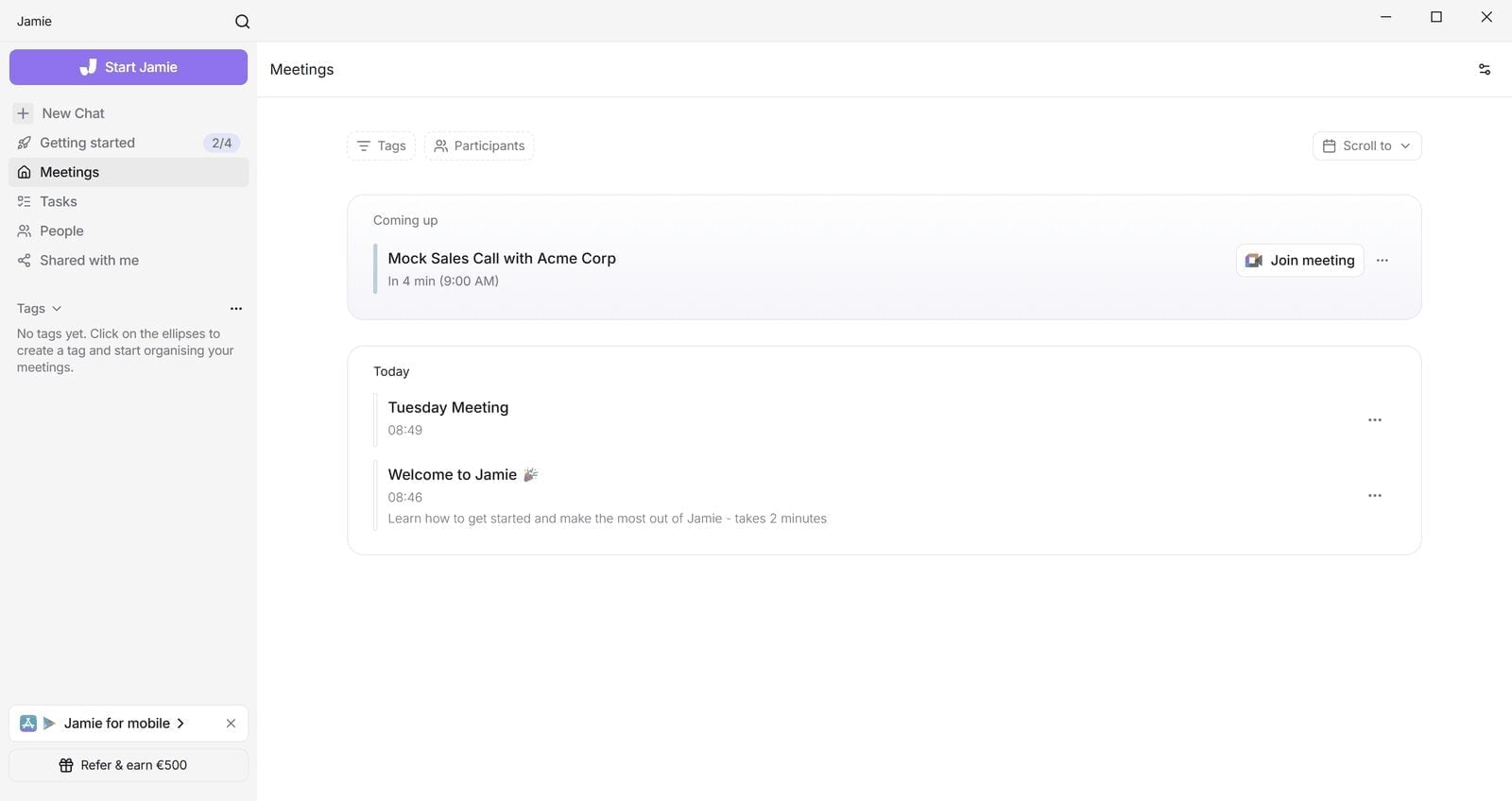This screenshot has height=801, width=1512.
Task: Click the Jamie for mobile label
Action: click(x=117, y=724)
